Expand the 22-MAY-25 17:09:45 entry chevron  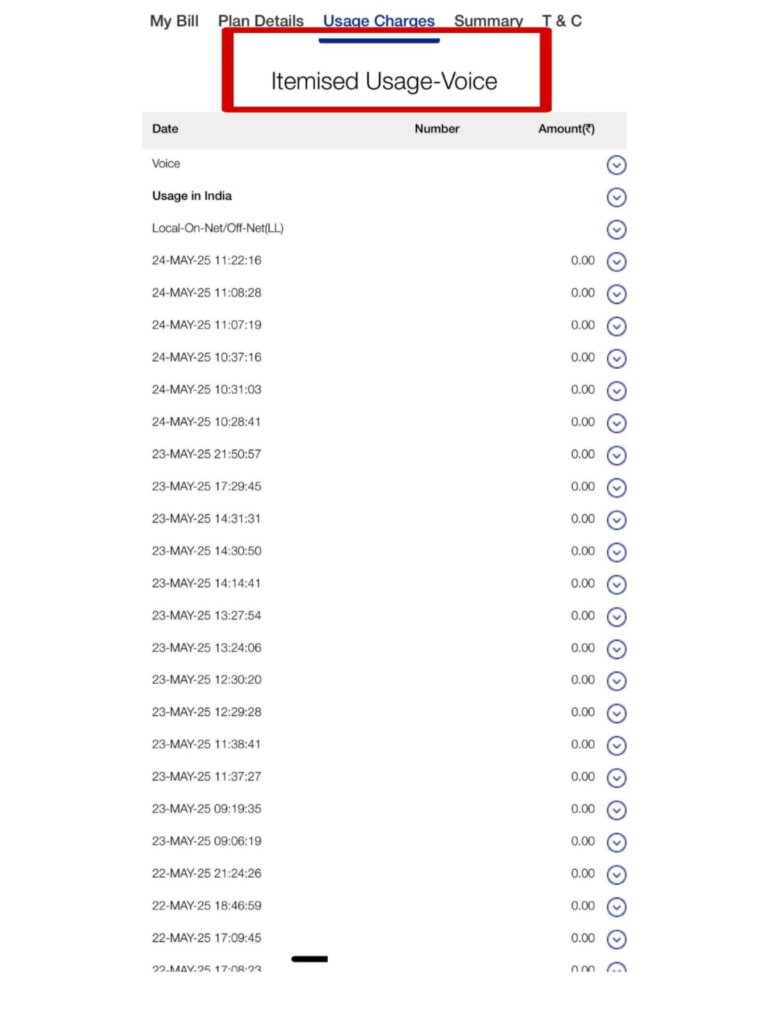coord(616,939)
